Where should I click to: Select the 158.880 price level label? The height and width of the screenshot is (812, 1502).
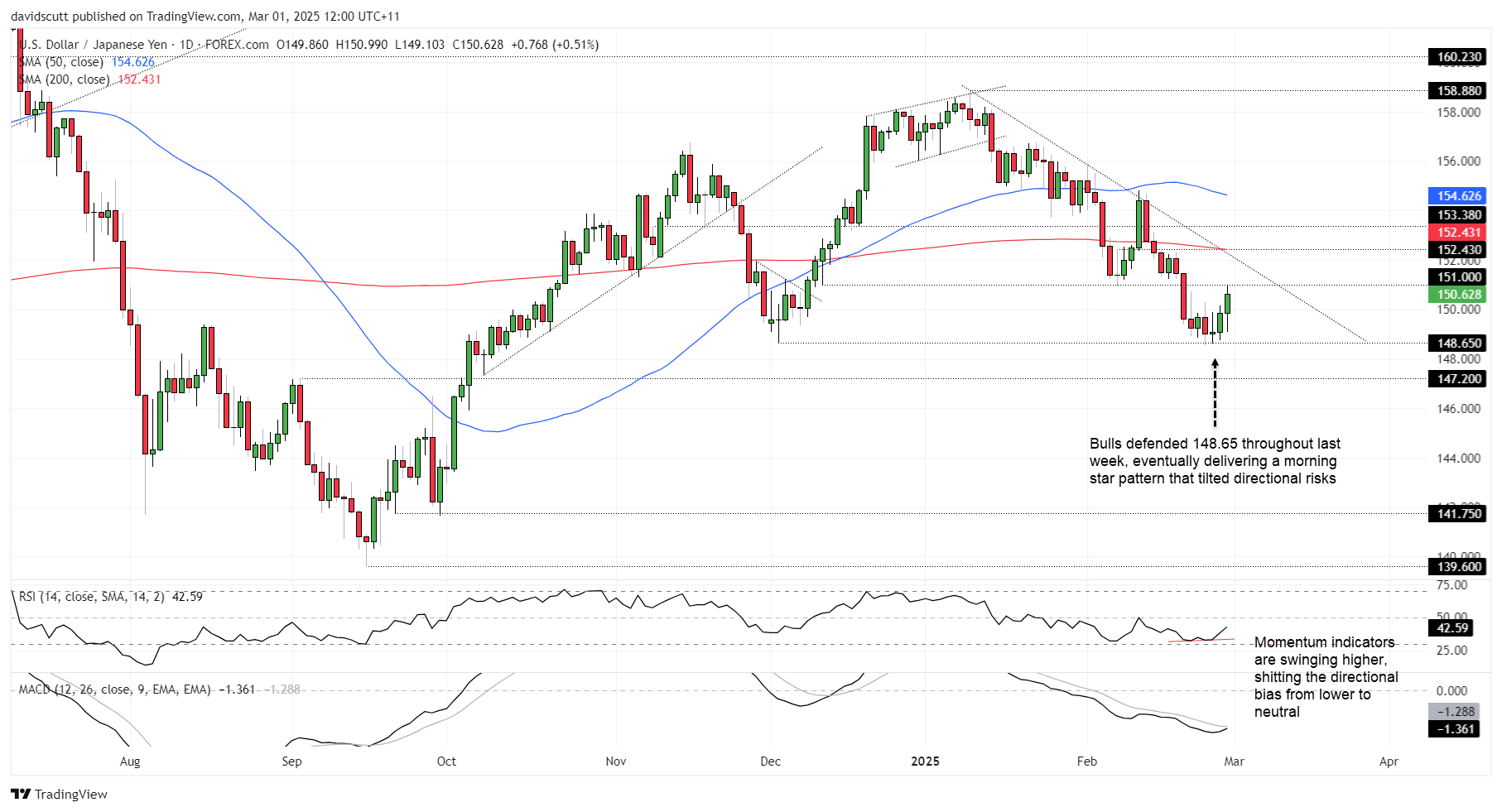[1457, 91]
